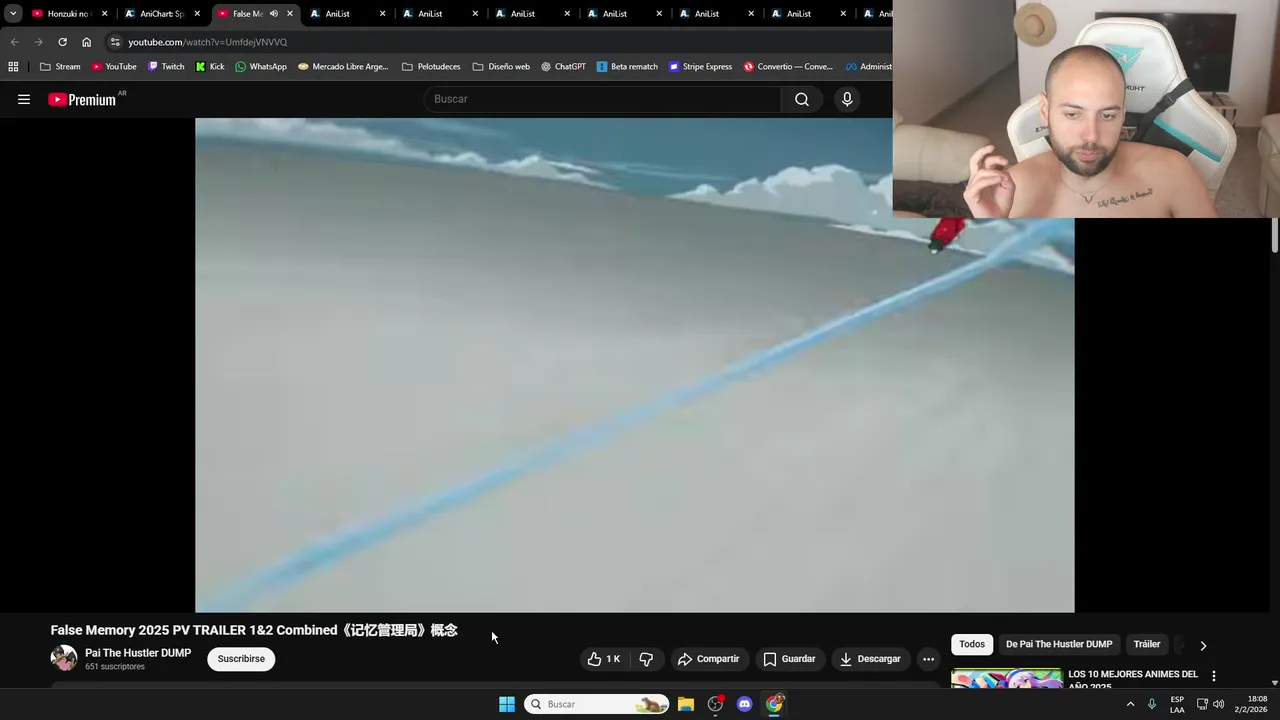Show more filter chips with right arrow

click(x=1203, y=645)
